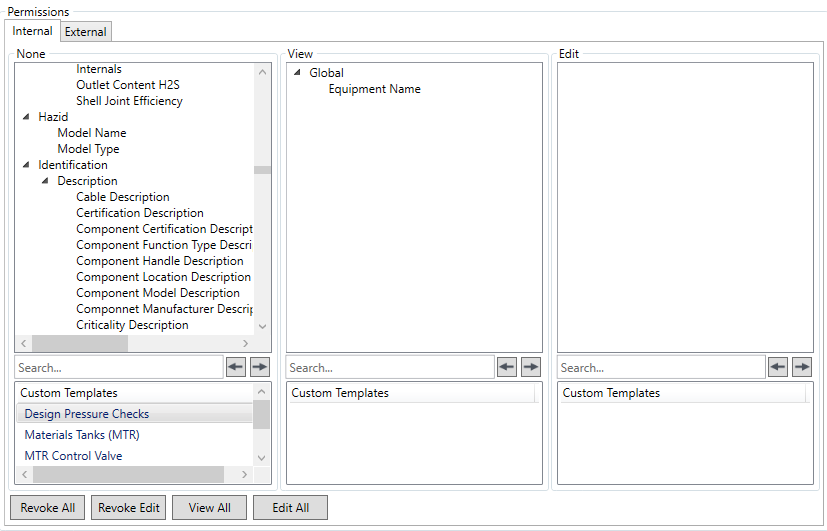This screenshot has width=827, height=531.
Task: Collapse the Description tree node
Action: (x=46, y=181)
